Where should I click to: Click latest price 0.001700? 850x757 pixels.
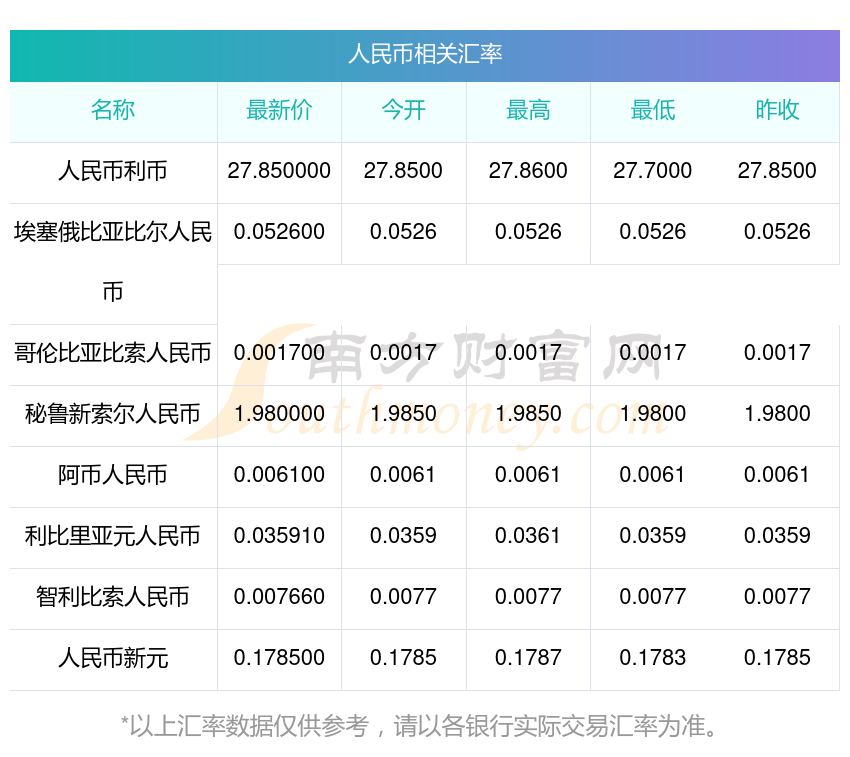point(279,353)
